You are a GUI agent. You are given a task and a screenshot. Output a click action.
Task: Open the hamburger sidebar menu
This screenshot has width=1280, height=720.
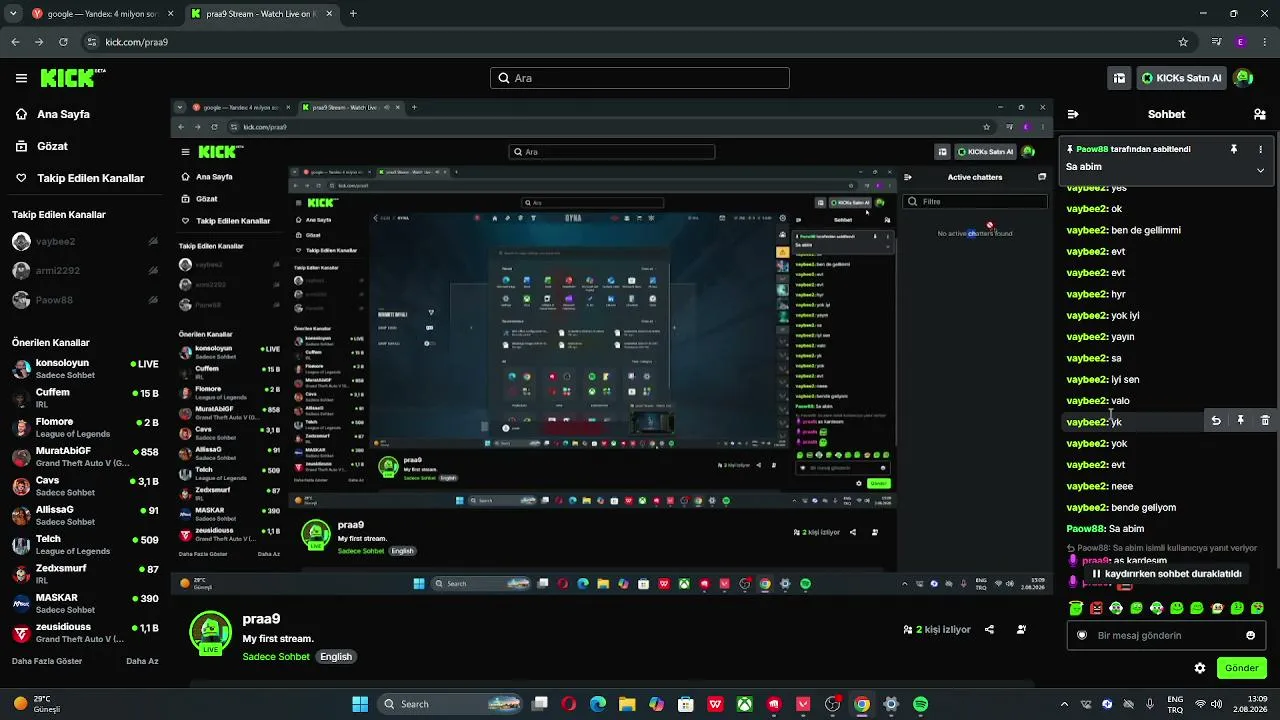click(x=21, y=78)
